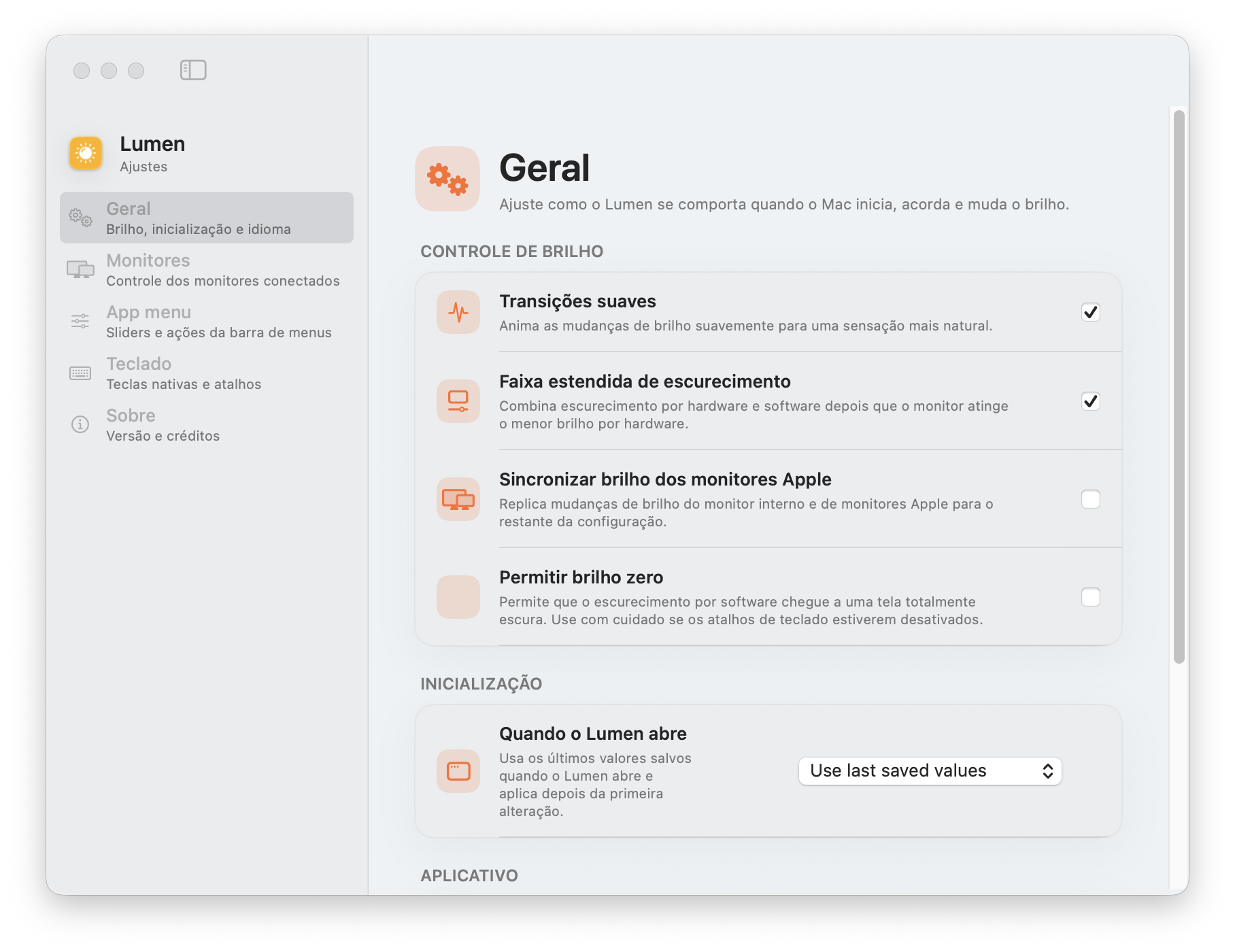Image resolution: width=1235 pixels, height=952 pixels.
Task: Disable the Transições suaves checkbox
Action: click(x=1091, y=312)
